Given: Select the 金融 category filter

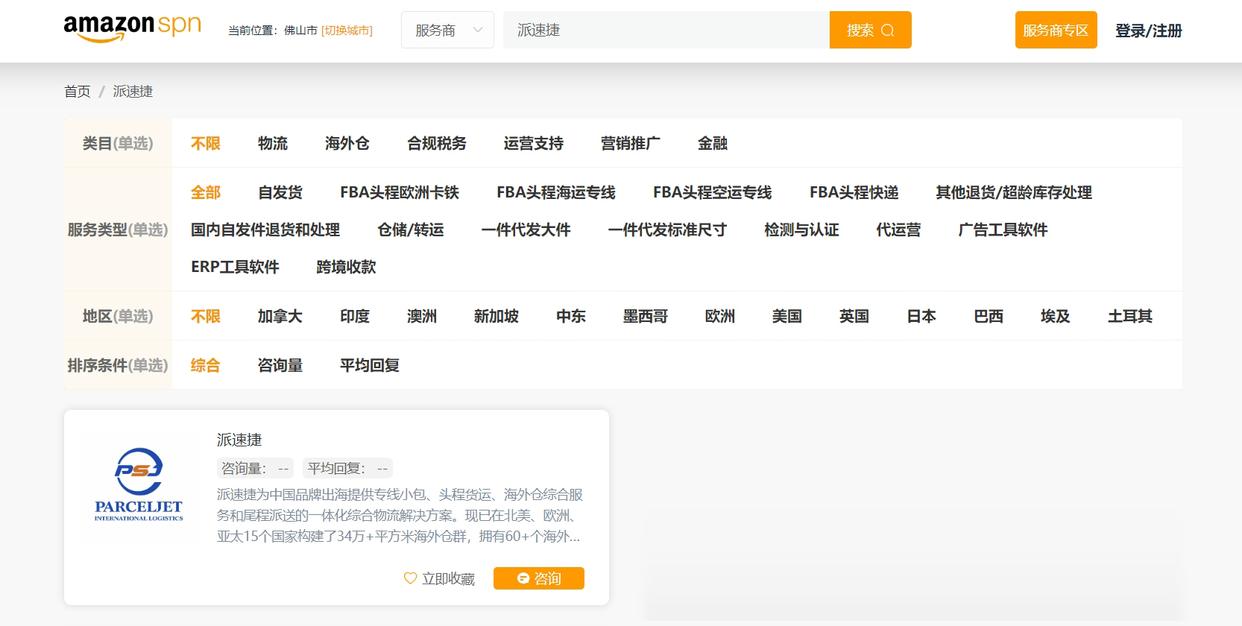Looking at the screenshot, I should [x=712, y=142].
